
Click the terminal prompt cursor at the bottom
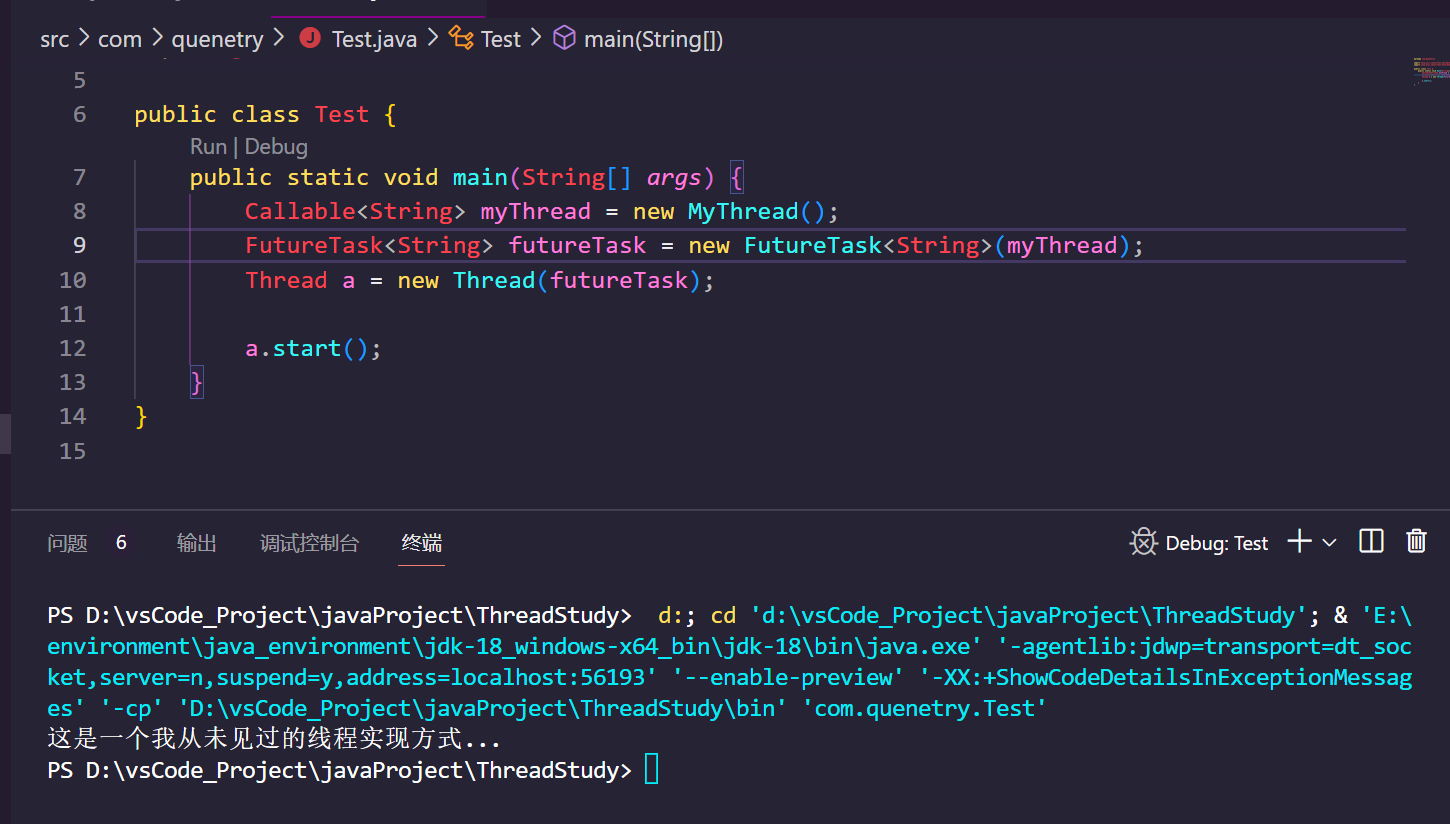652,770
